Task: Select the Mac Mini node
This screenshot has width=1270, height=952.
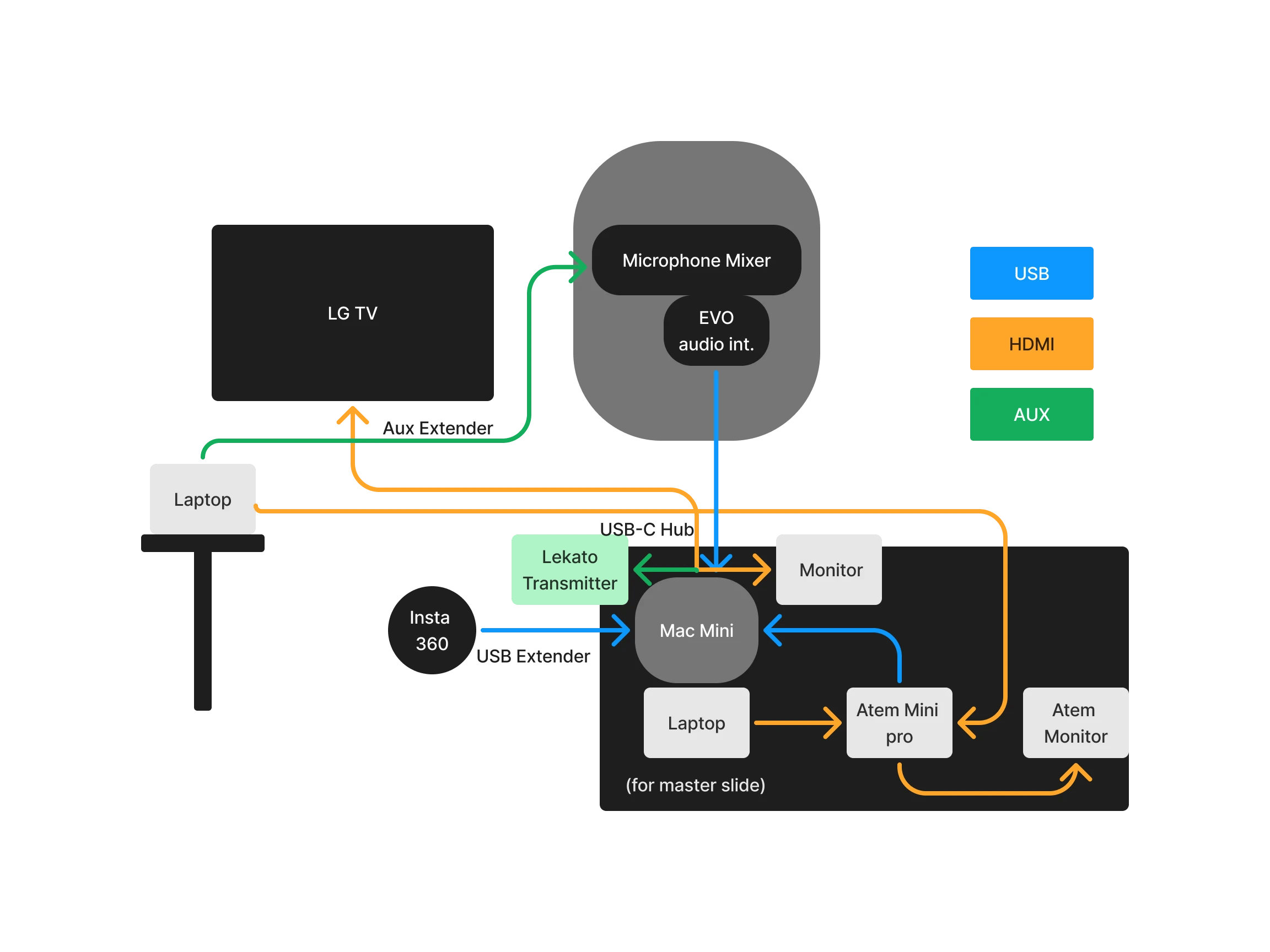Action: (696, 630)
